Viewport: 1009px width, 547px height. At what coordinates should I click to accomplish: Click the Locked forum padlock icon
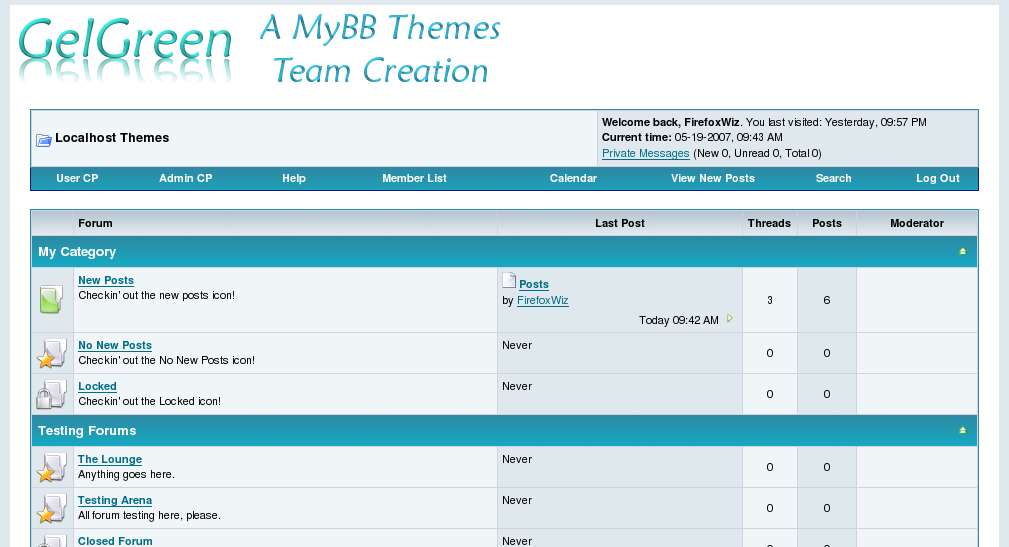coord(52,394)
